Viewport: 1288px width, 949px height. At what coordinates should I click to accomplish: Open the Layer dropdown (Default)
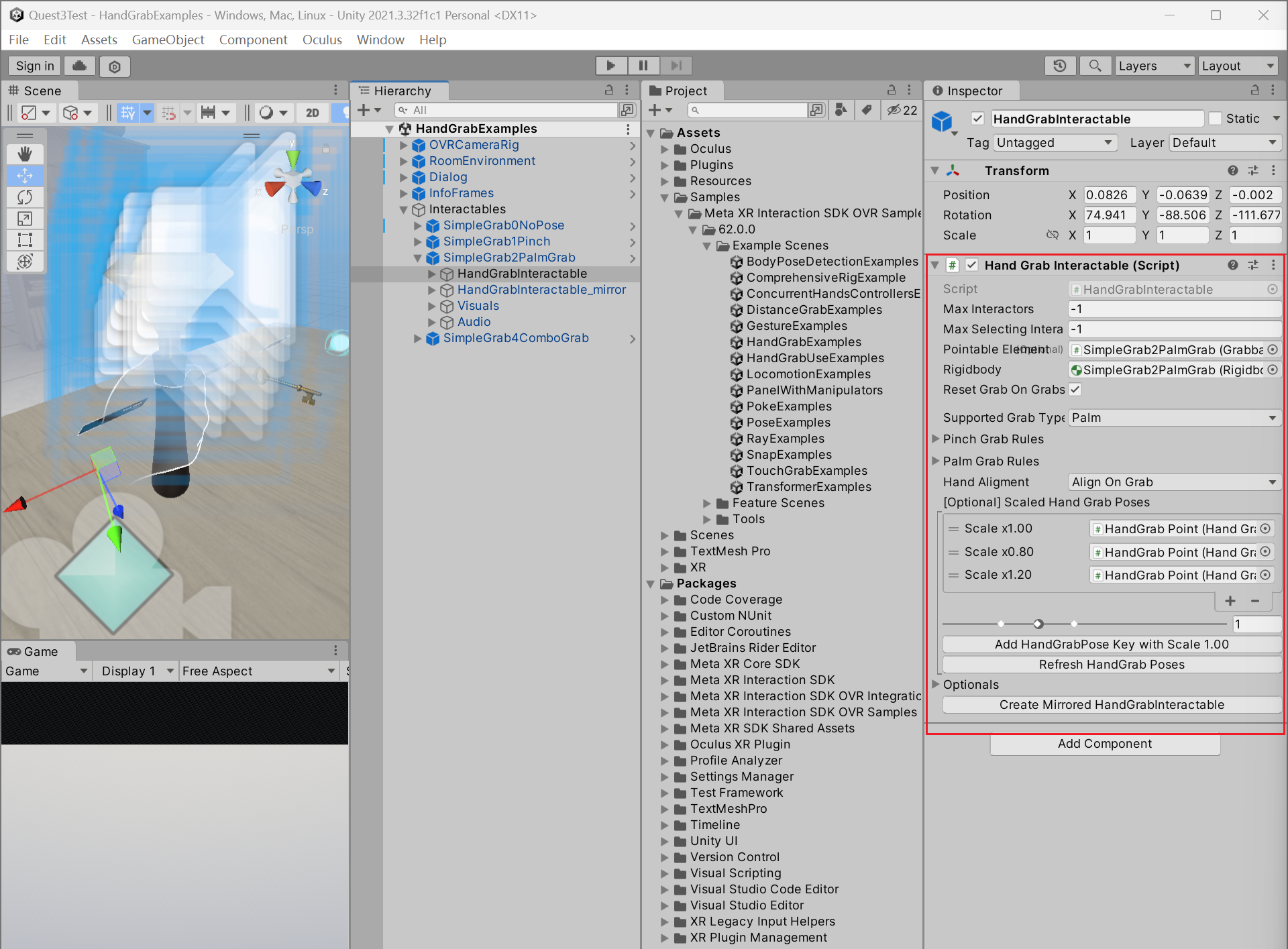coord(1225,143)
